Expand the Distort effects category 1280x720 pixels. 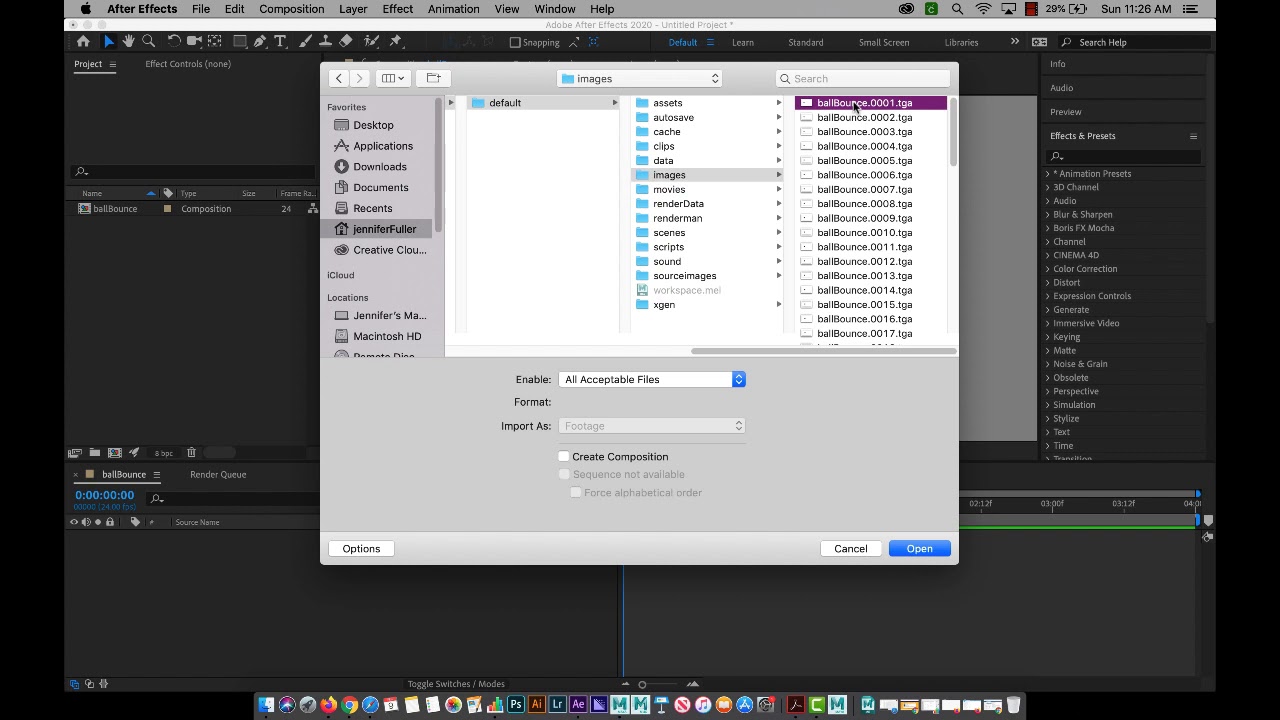1048,283
